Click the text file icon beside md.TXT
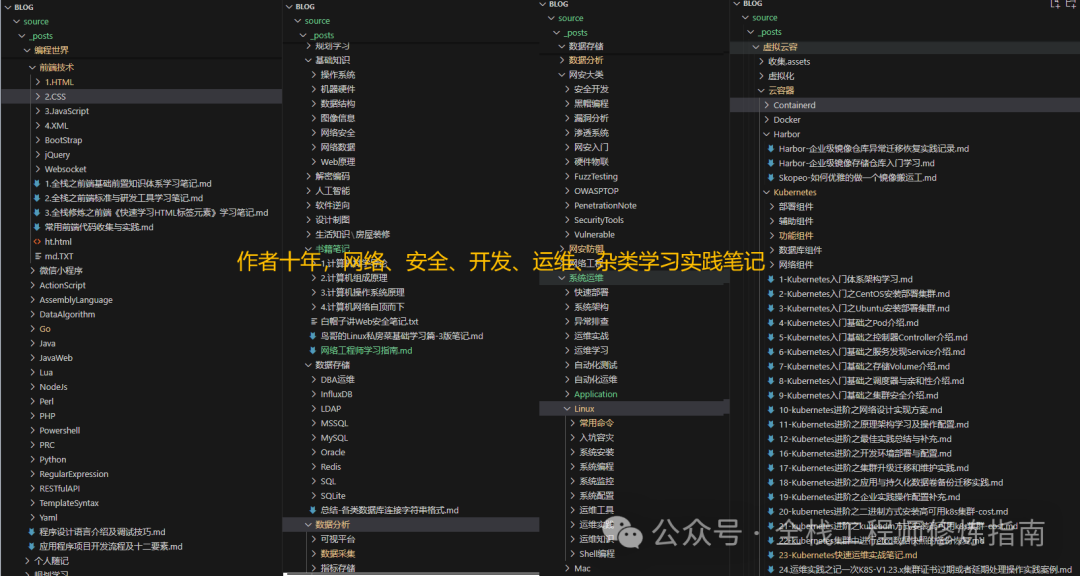The width and height of the screenshot is (1080, 576). click(x=37, y=257)
